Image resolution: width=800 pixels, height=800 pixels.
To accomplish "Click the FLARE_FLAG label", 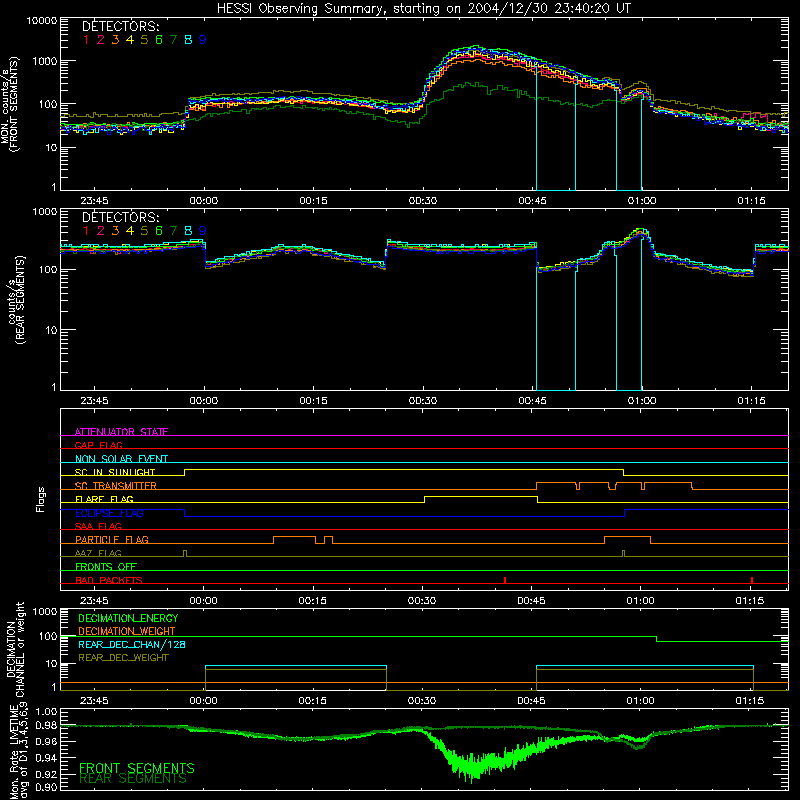I will click(x=104, y=499).
